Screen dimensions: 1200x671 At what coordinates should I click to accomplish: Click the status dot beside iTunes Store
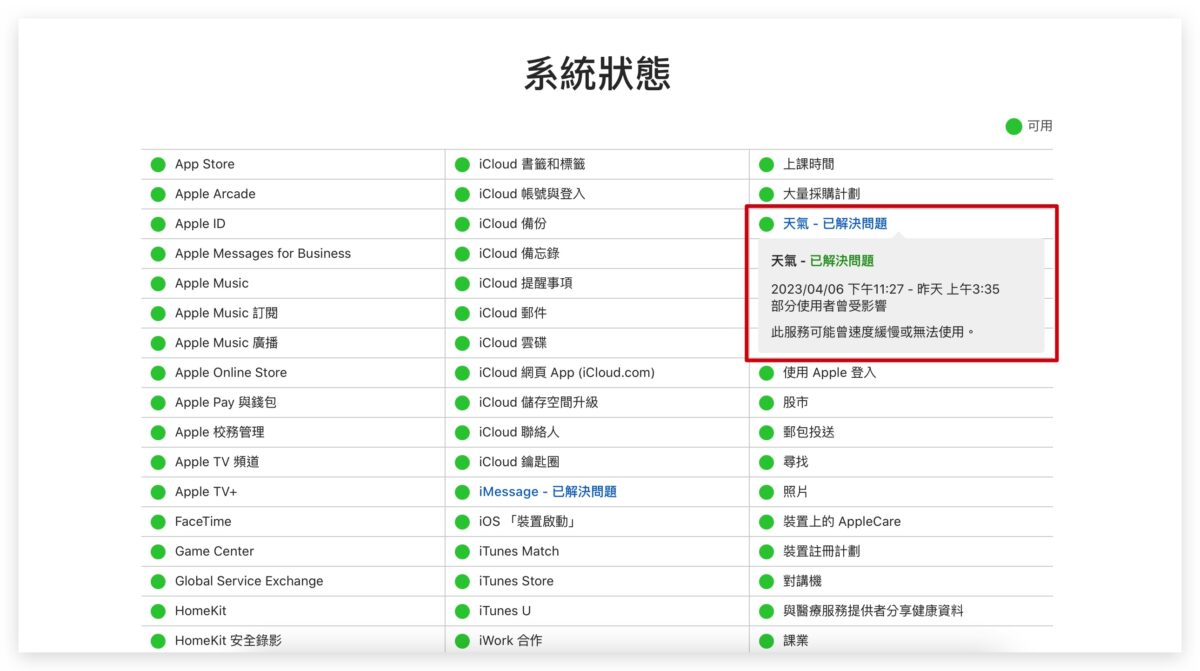pos(462,581)
